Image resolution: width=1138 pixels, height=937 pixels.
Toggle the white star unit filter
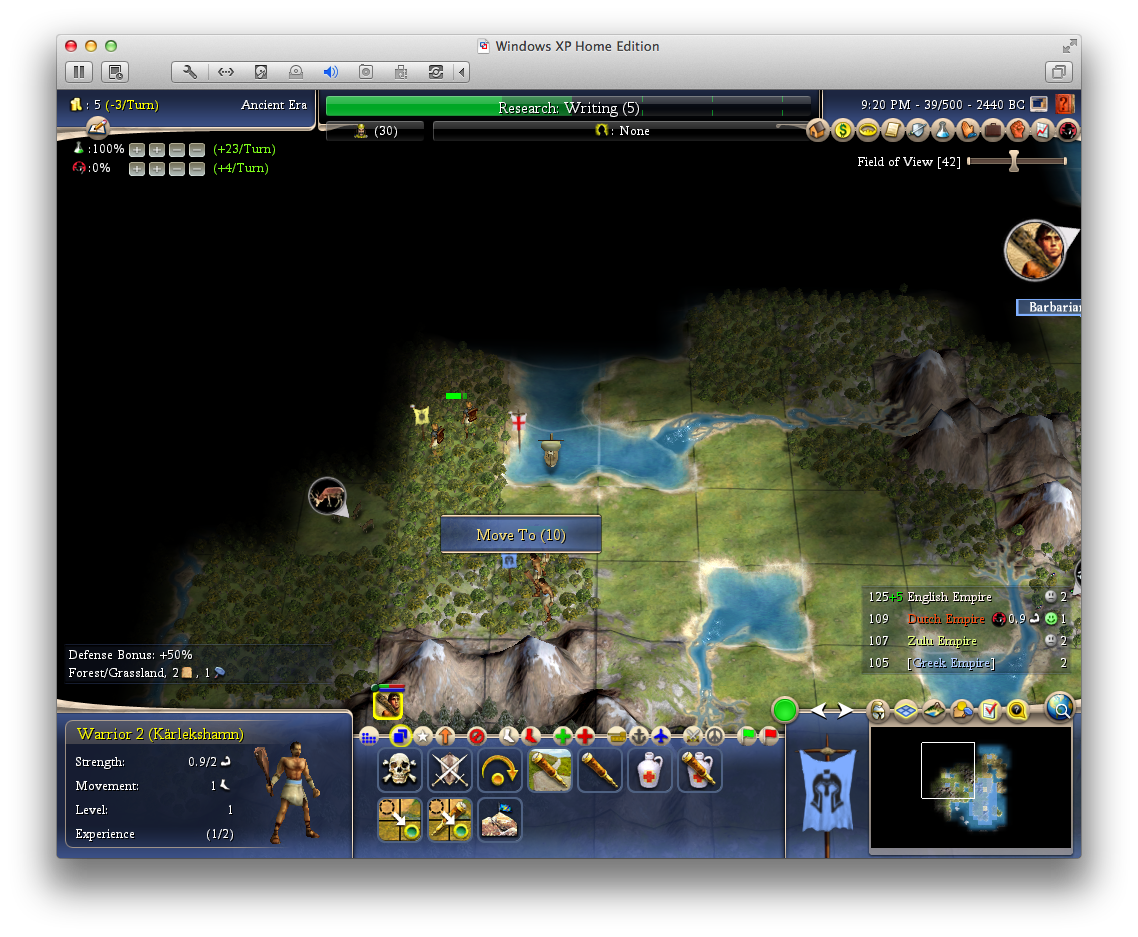423,737
